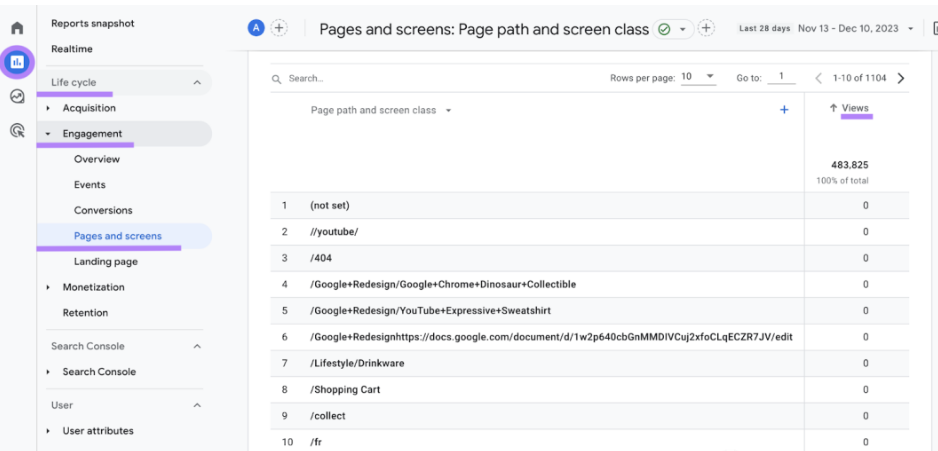The height and width of the screenshot is (451, 938).
Task: Open the green check report status dropdown
Action: click(673, 29)
